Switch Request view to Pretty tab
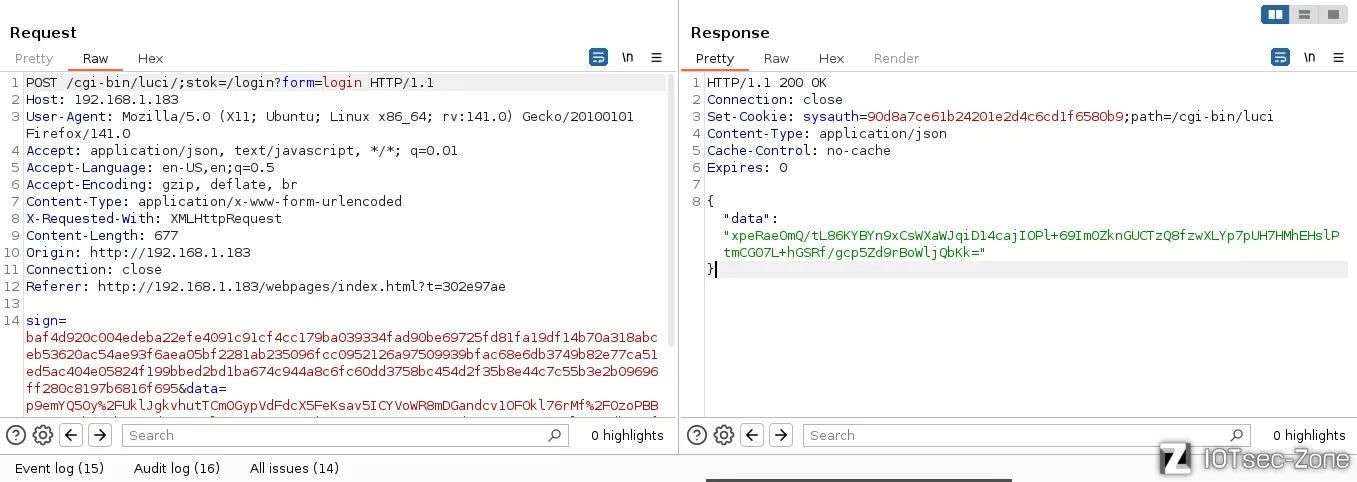Image resolution: width=1357 pixels, height=482 pixels. (x=34, y=58)
